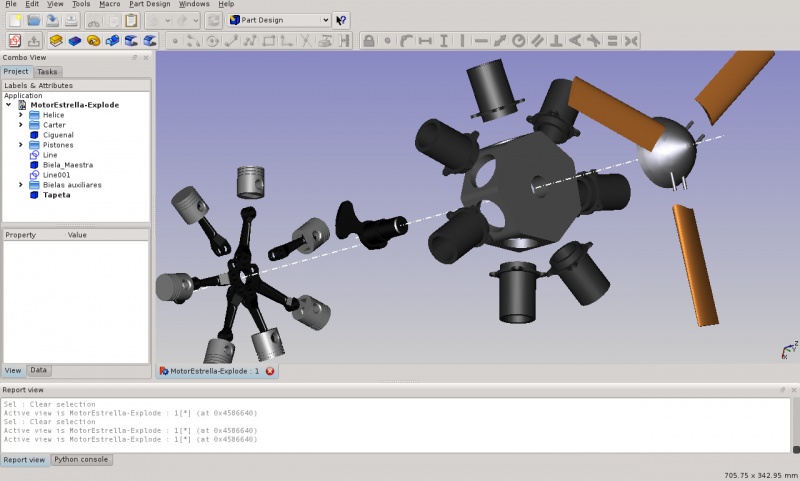The height and width of the screenshot is (481, 800).
Task: Switch to the Tasks tab
Action: (x=47, y=72)
